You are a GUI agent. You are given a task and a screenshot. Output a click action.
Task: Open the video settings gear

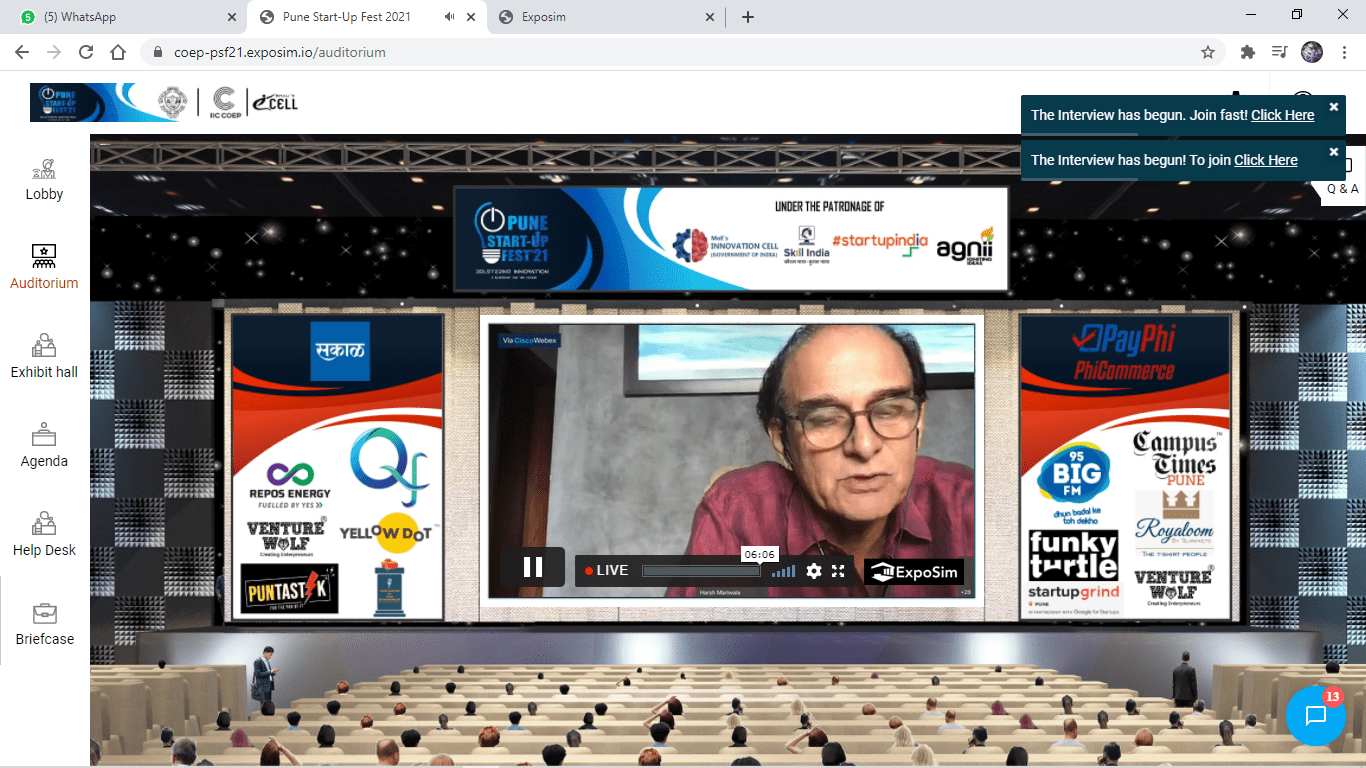tap(814, 571)
